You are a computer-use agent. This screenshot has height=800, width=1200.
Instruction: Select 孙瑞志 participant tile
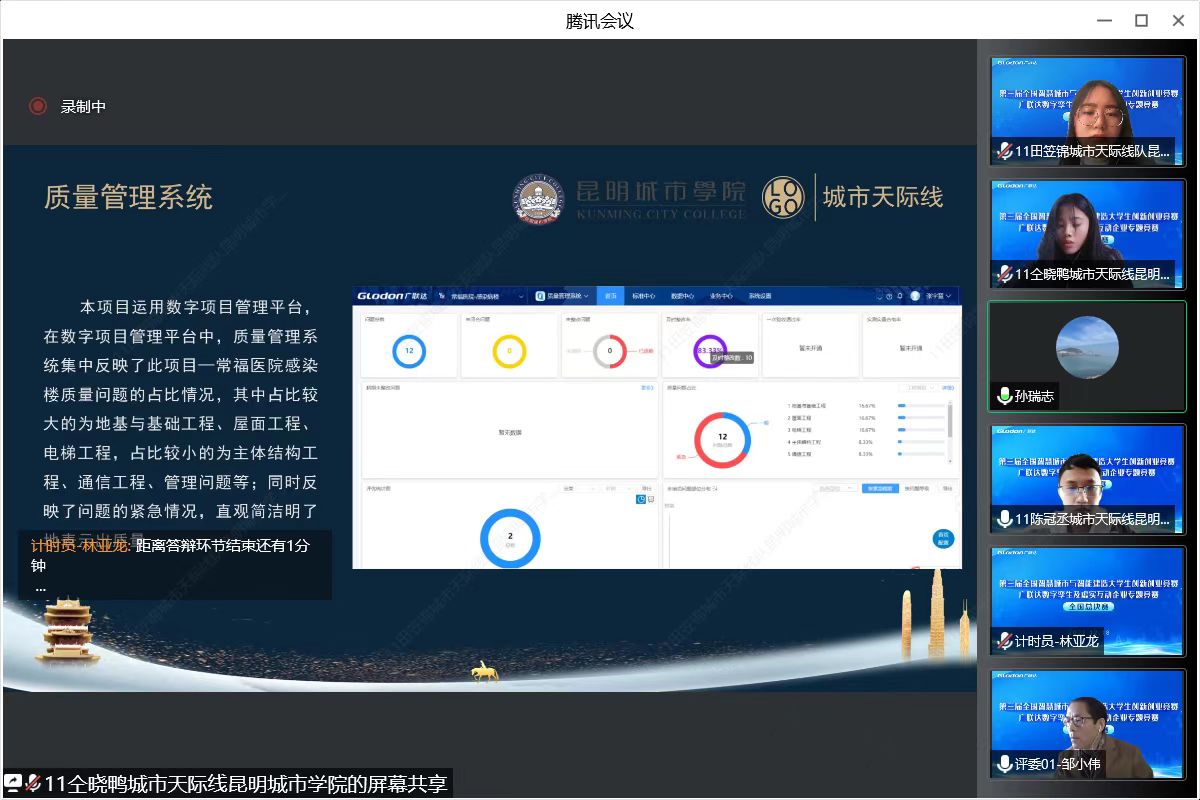(1087, 355)
